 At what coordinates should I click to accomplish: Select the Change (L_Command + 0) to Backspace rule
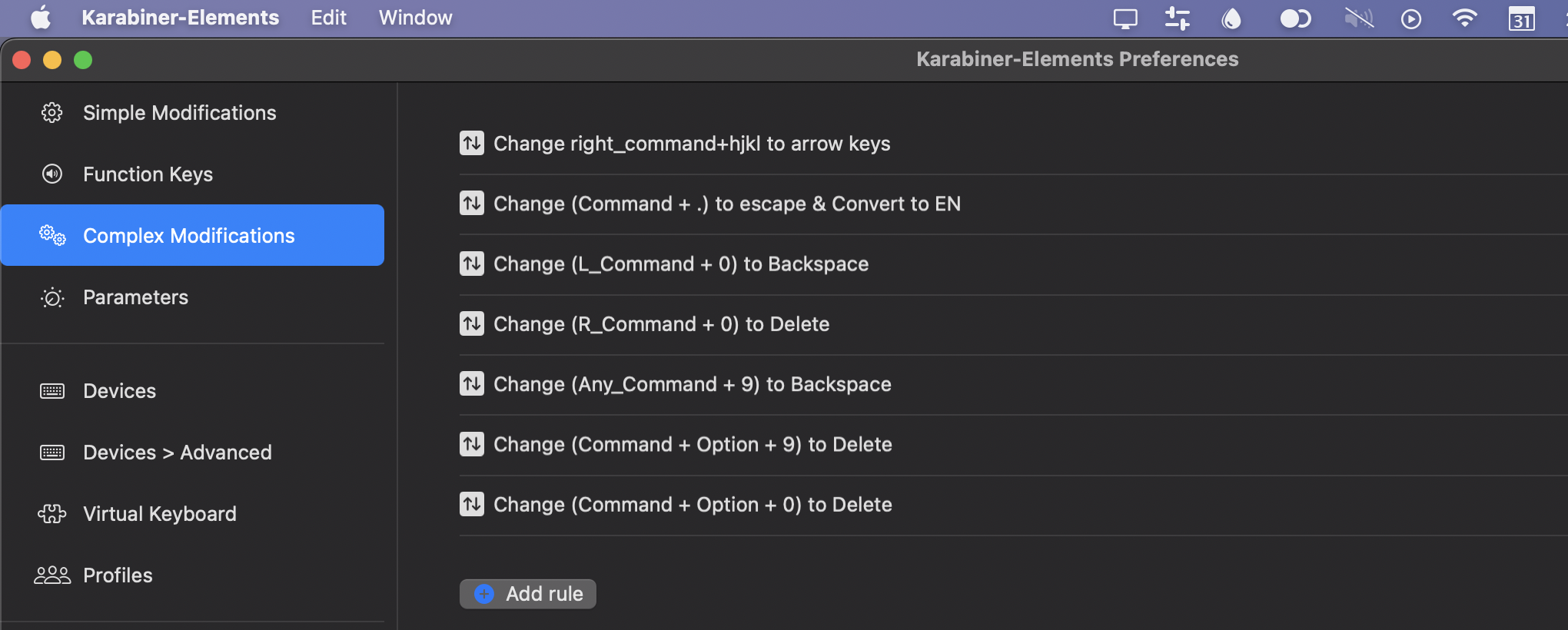pos(681,264)
